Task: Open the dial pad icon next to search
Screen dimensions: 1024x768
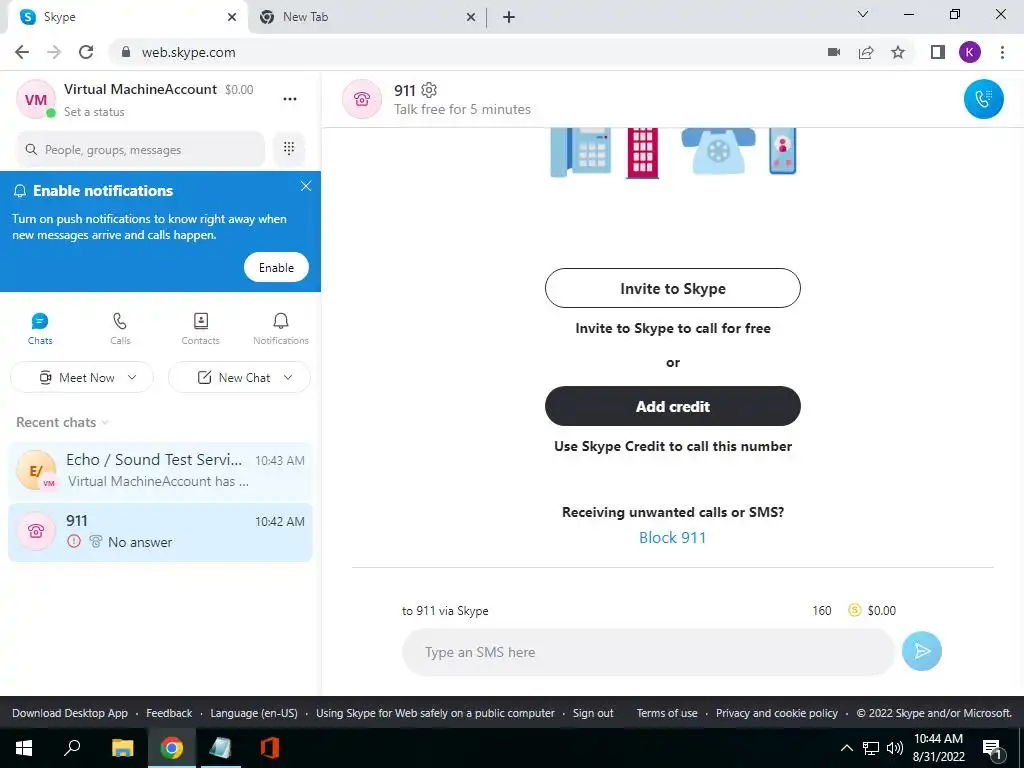Action: coord(289,148)
